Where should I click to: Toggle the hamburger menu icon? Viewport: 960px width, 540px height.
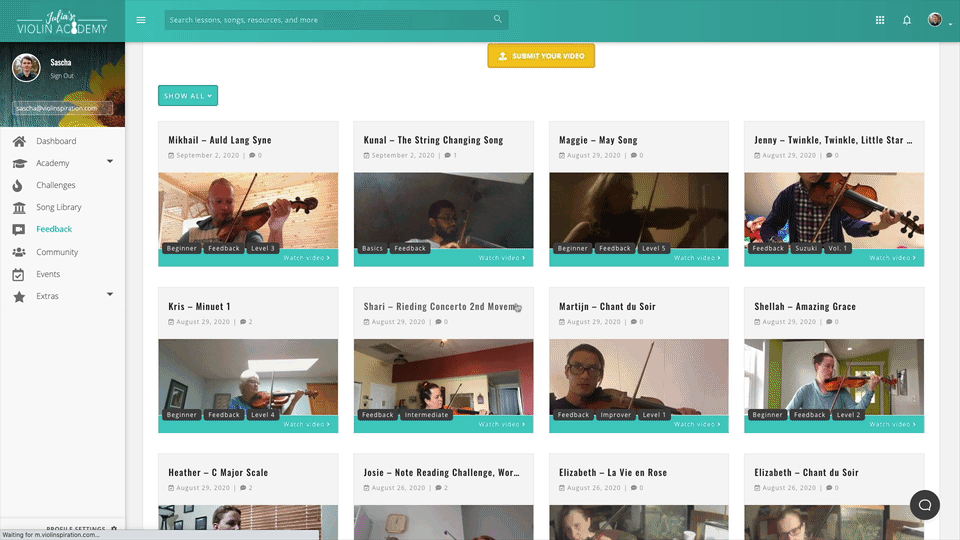(141, 20)
